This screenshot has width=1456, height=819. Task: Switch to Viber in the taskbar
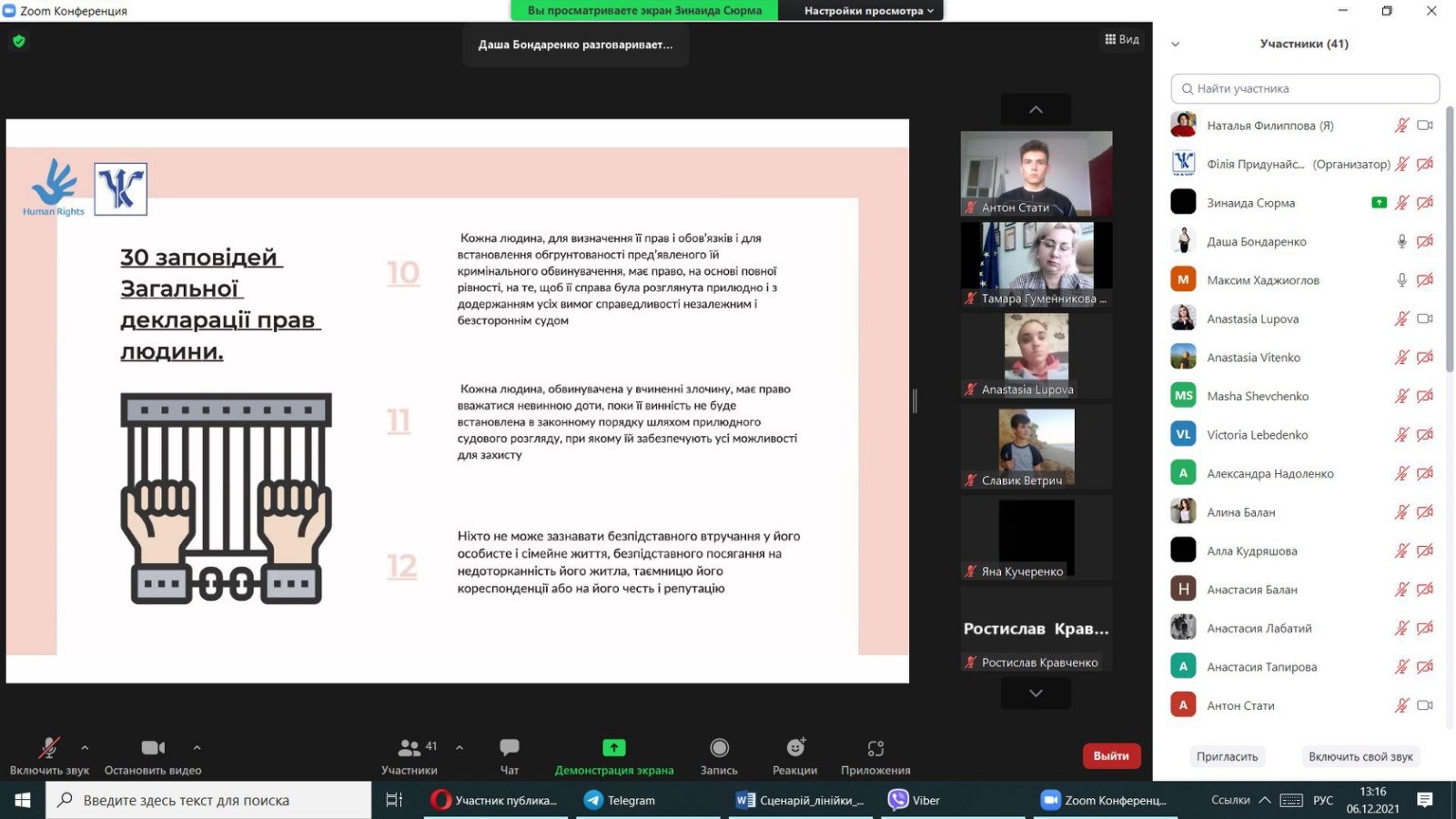pyautogui.click(x=915, y=800)
